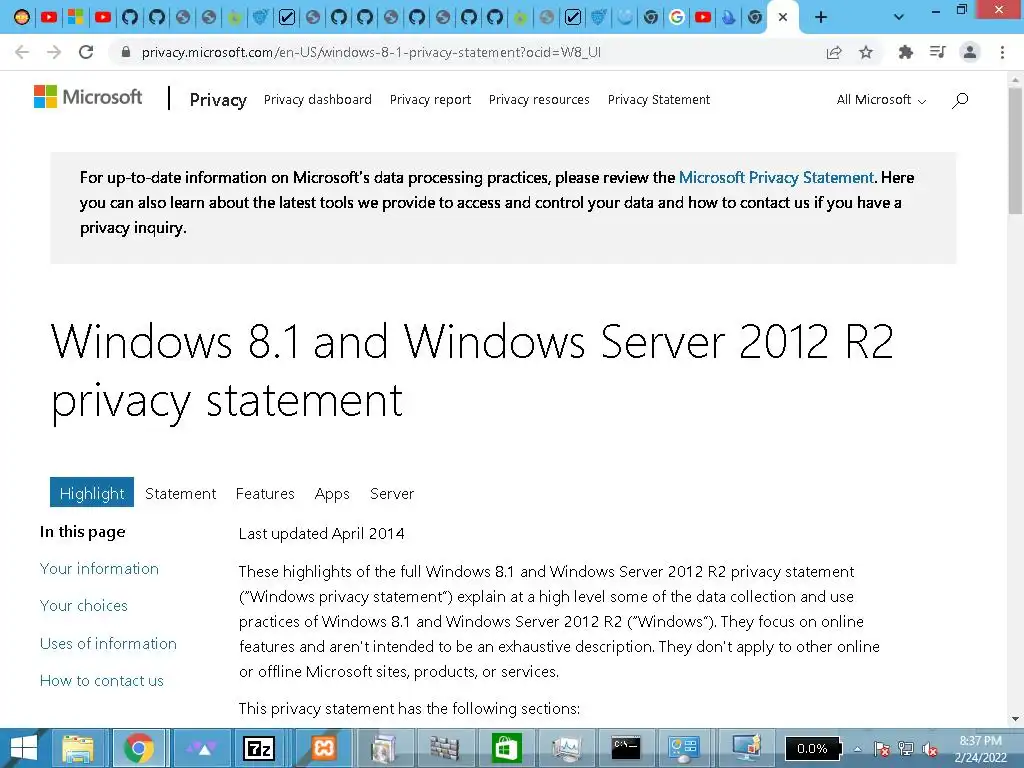Reload the current page
Screen dimensions: 1024x768
point(86,52)
